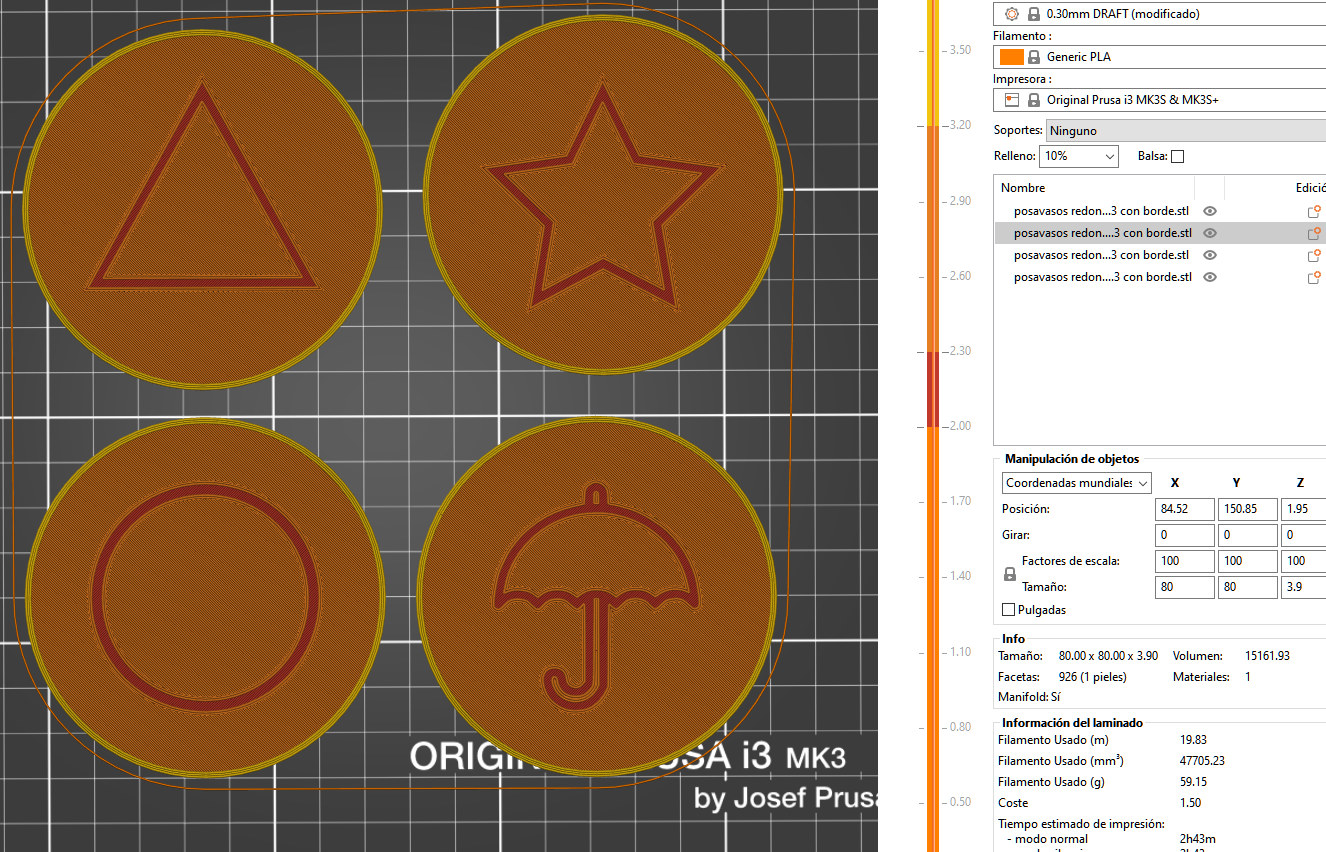Click the printer icon in the Impresora selector
The width and height of the screenshot is (1326, 852).
pyautogui.click(x=1011, y=100)
